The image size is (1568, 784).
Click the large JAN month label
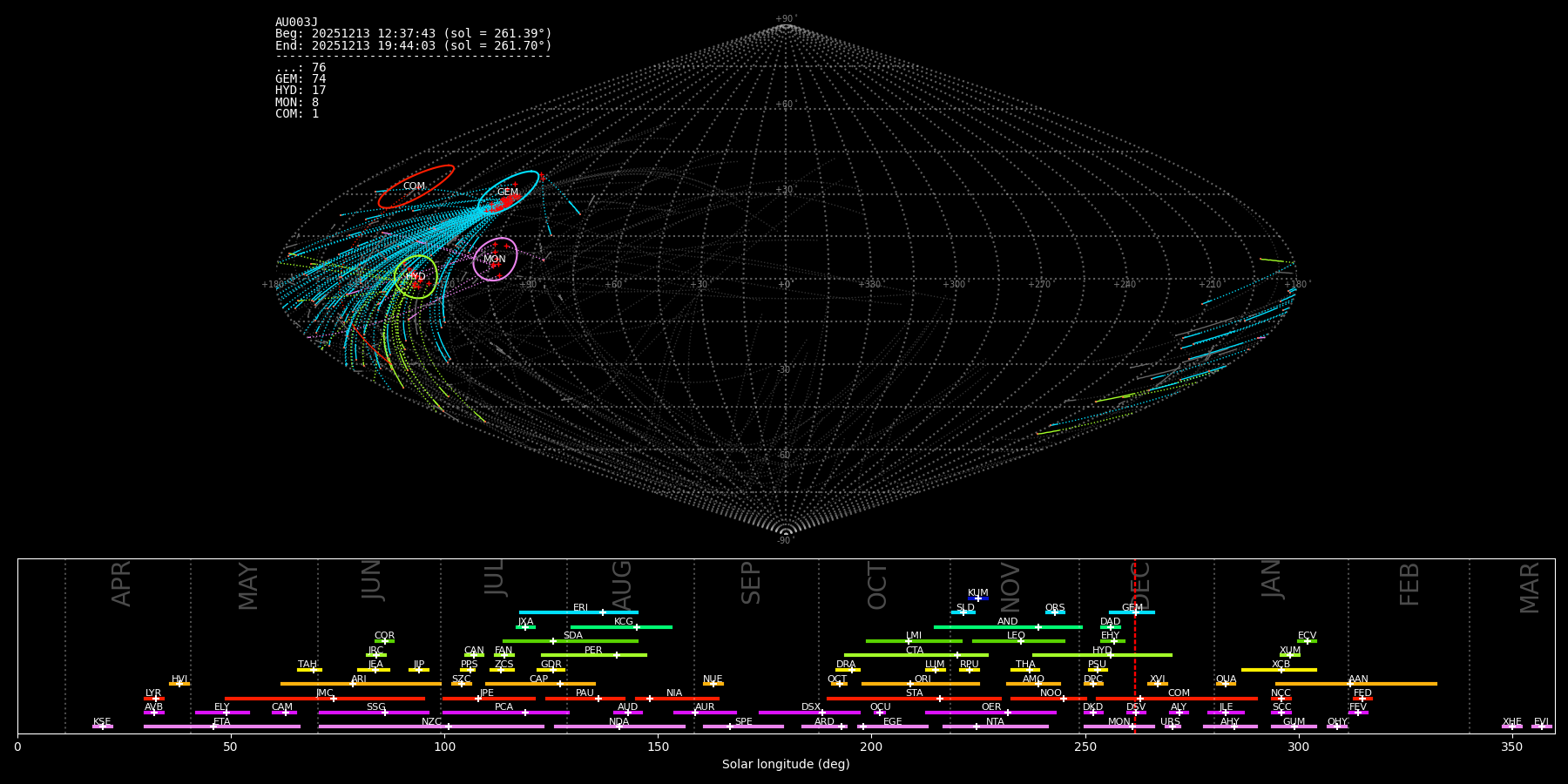tap(1272, 579)
